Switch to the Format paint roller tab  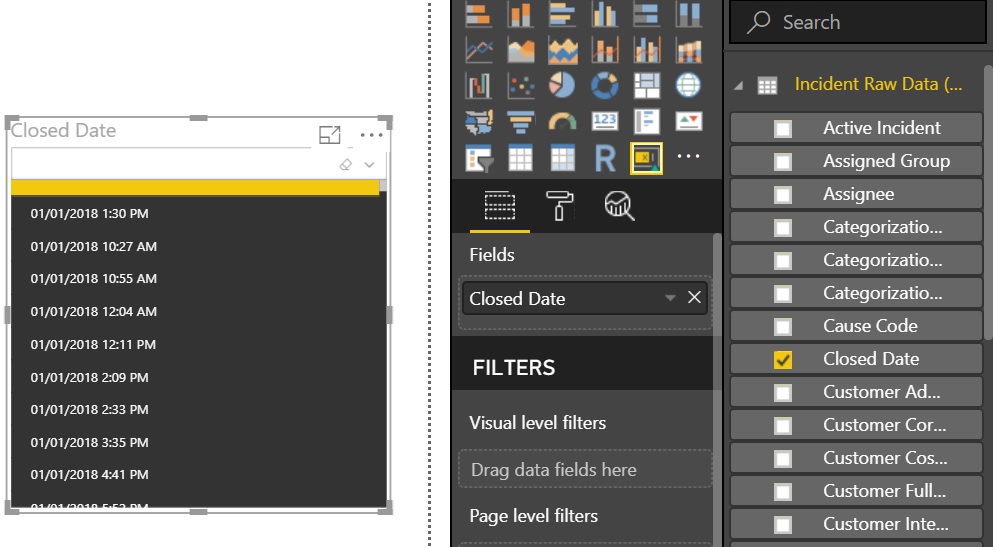click(x=559, y=206)
